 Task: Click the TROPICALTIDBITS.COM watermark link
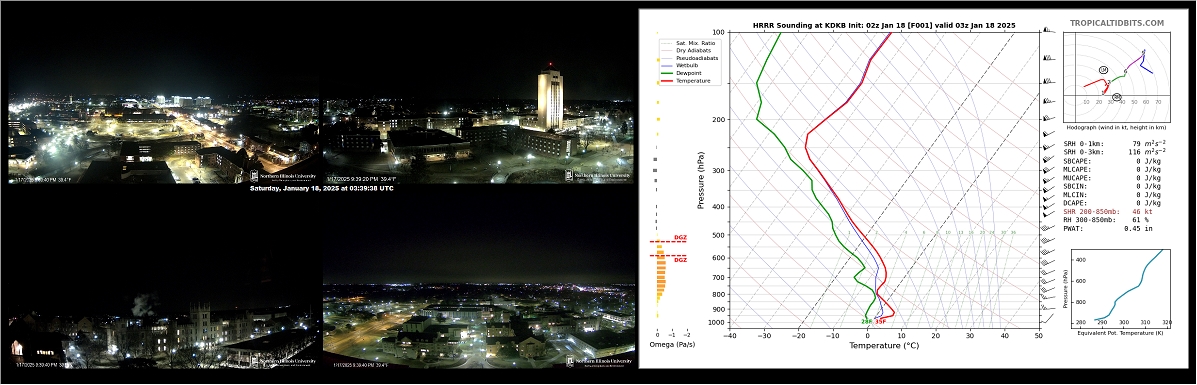1117,23
